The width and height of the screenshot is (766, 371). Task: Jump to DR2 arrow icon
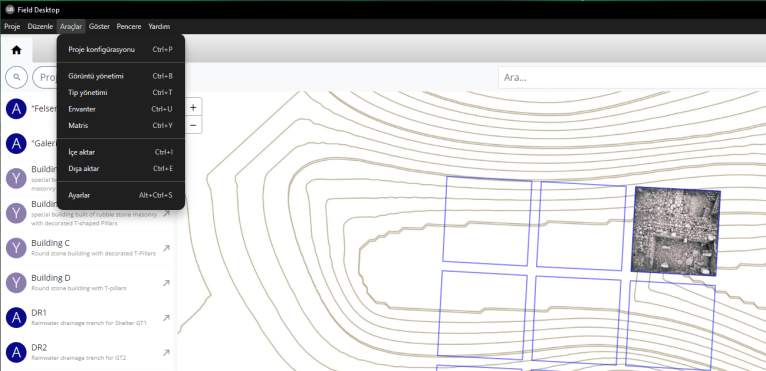[166, 352]
